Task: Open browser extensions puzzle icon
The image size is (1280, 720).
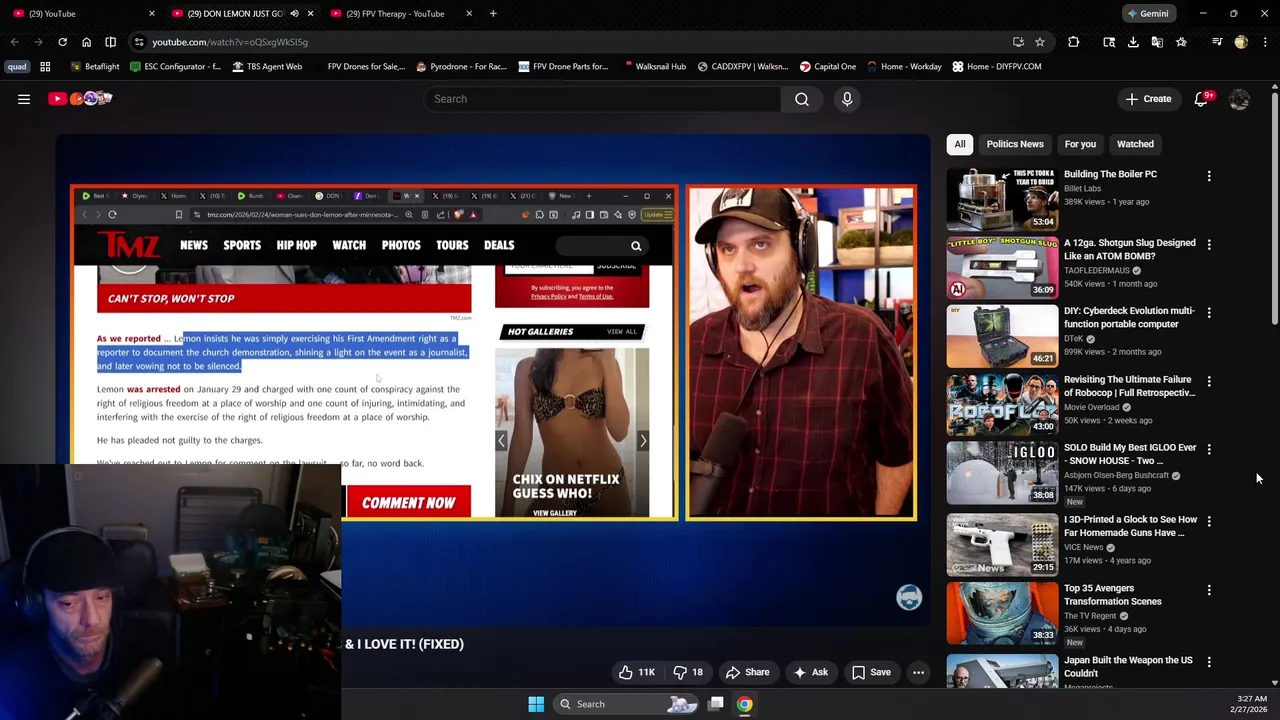Action: pyautogui.click(x=1074, y=42)
